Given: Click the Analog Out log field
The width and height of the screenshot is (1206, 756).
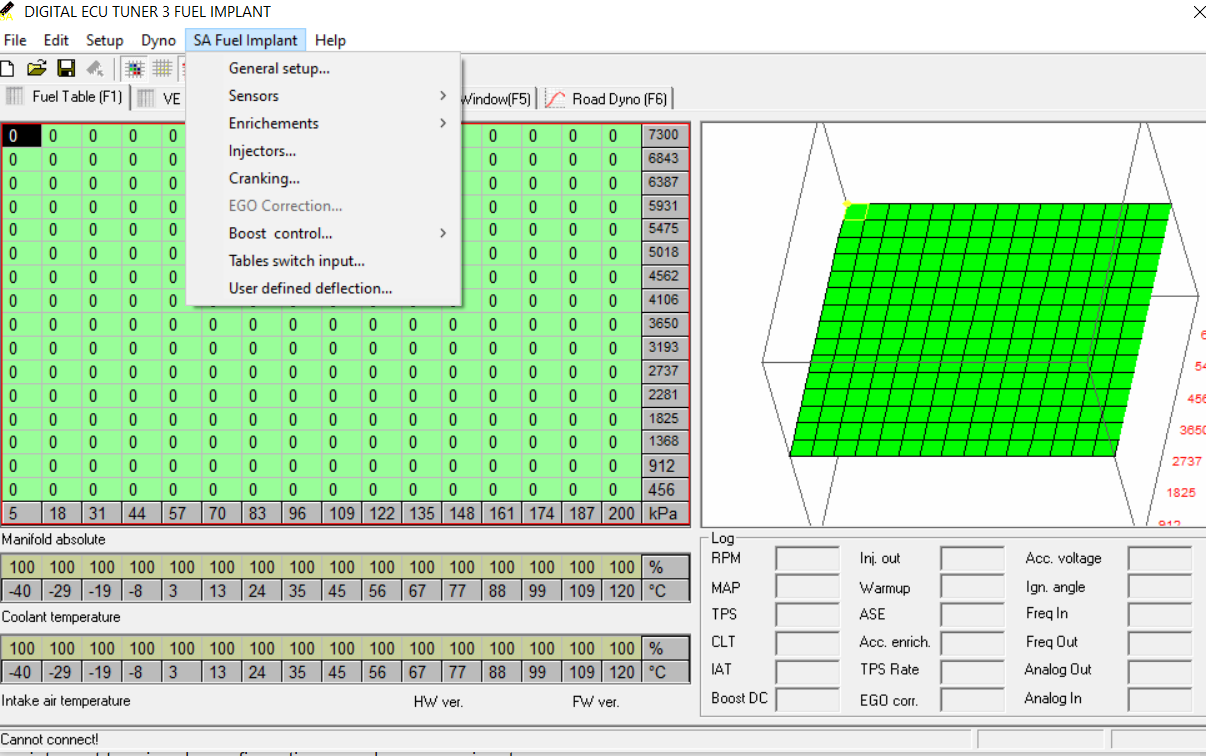Looking at the screenshot, I should click(1160, 671).
